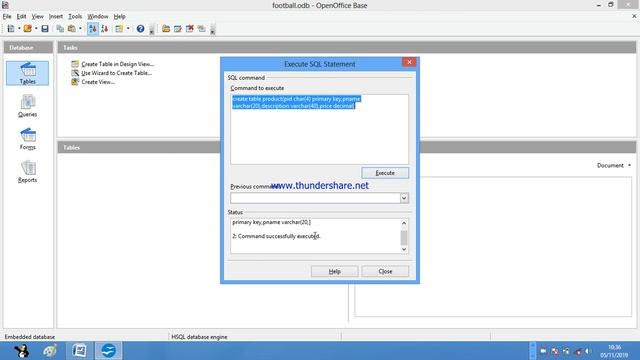Image resolution: width=640 pixels, height=360 pixels.
Task: Click the Copy toolbar icon
Action: [60, 29]
